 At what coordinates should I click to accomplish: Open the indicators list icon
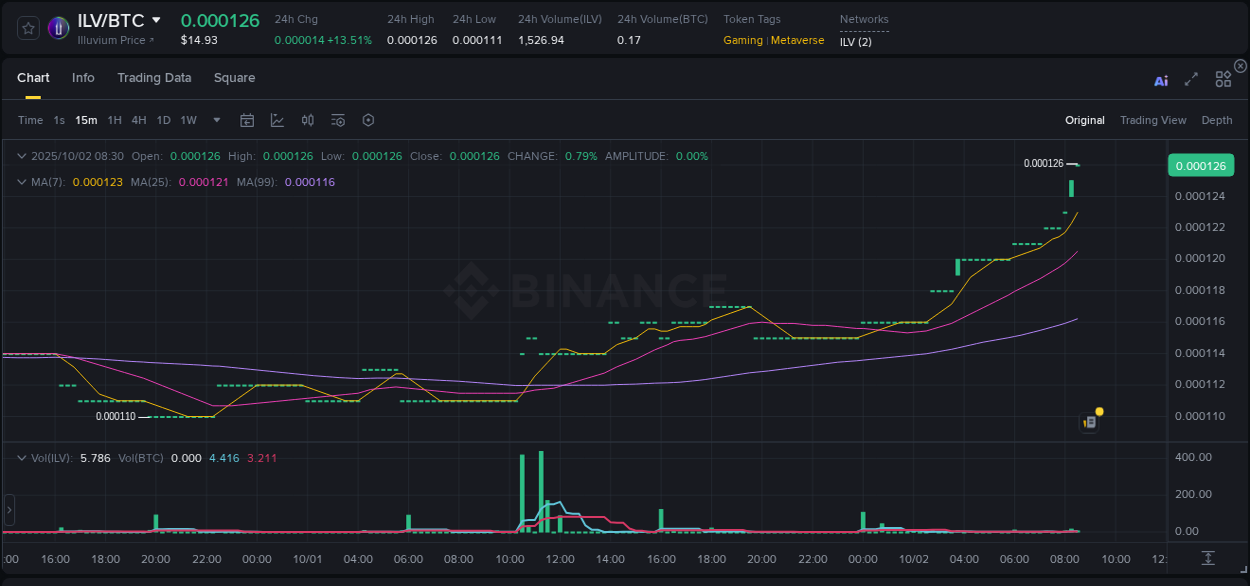click(x=337, y=120)
